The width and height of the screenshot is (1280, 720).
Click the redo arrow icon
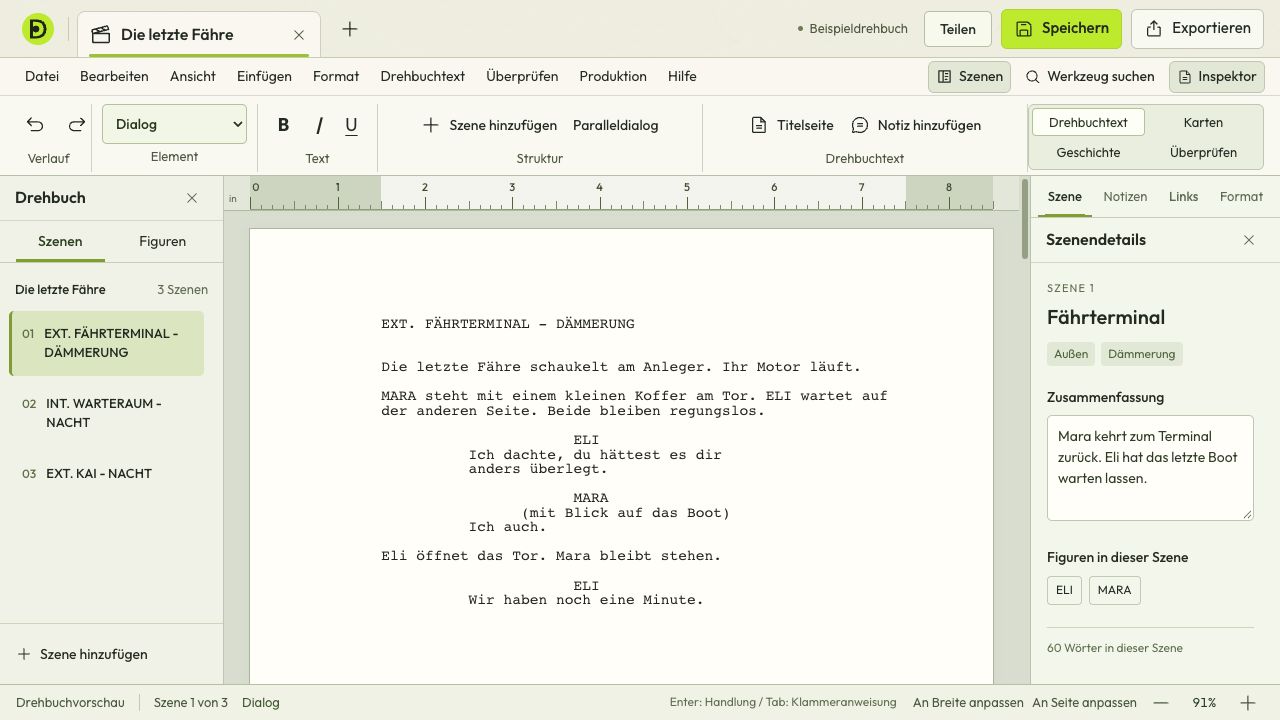76,125
